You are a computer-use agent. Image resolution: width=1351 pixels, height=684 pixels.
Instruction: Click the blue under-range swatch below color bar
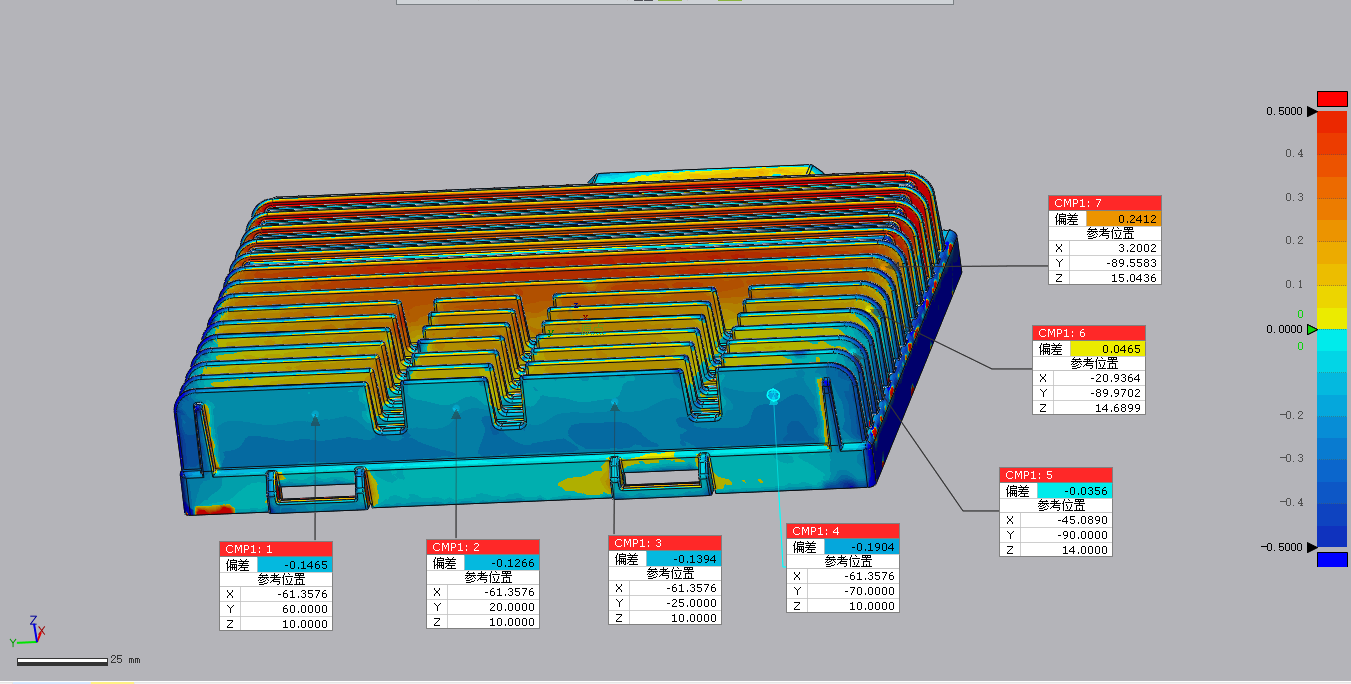[1331, 559]
